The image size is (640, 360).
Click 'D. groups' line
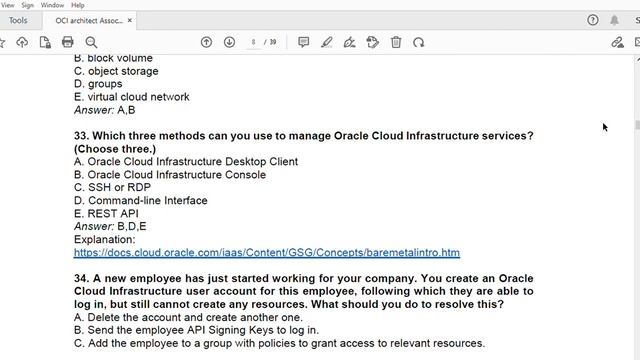(x=98, y=84)
